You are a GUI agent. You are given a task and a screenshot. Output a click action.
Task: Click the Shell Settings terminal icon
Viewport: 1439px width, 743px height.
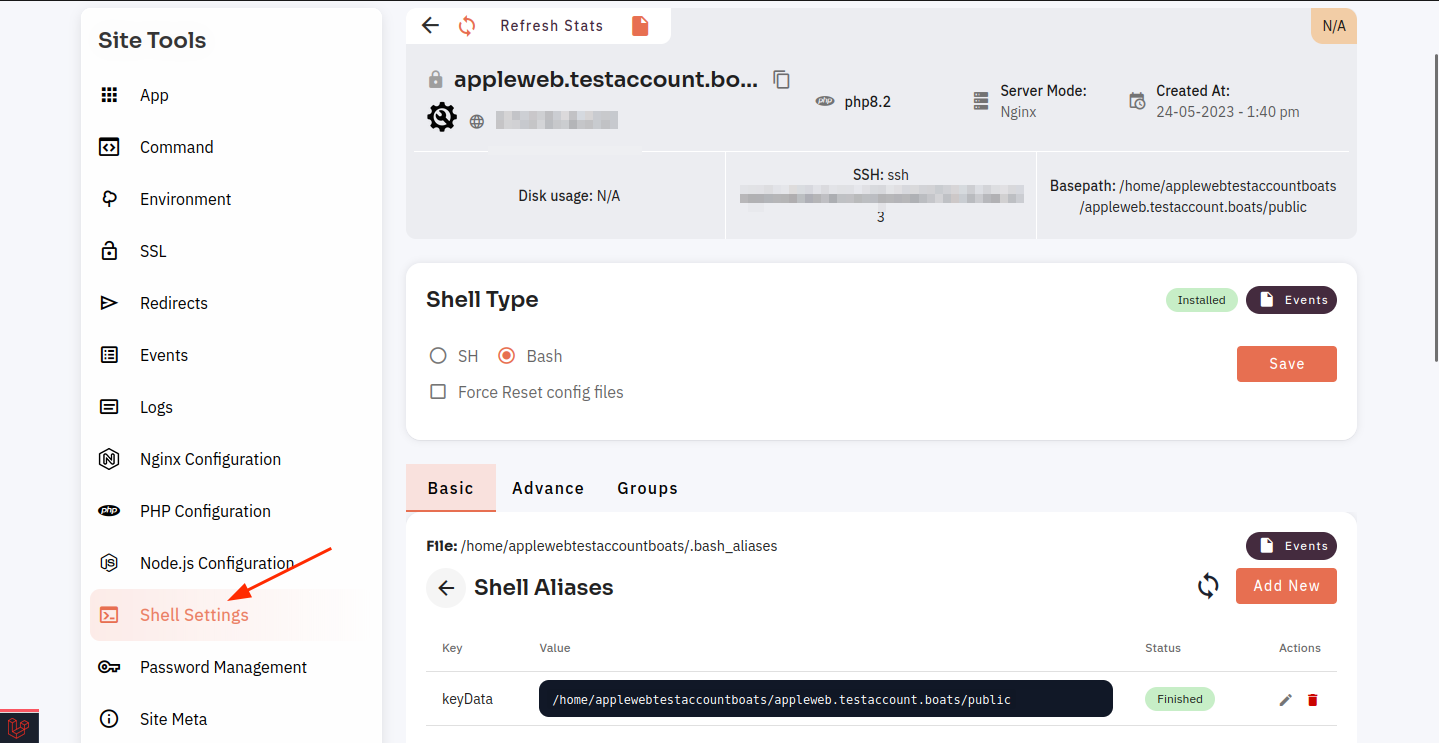click(x=109, y=615)
